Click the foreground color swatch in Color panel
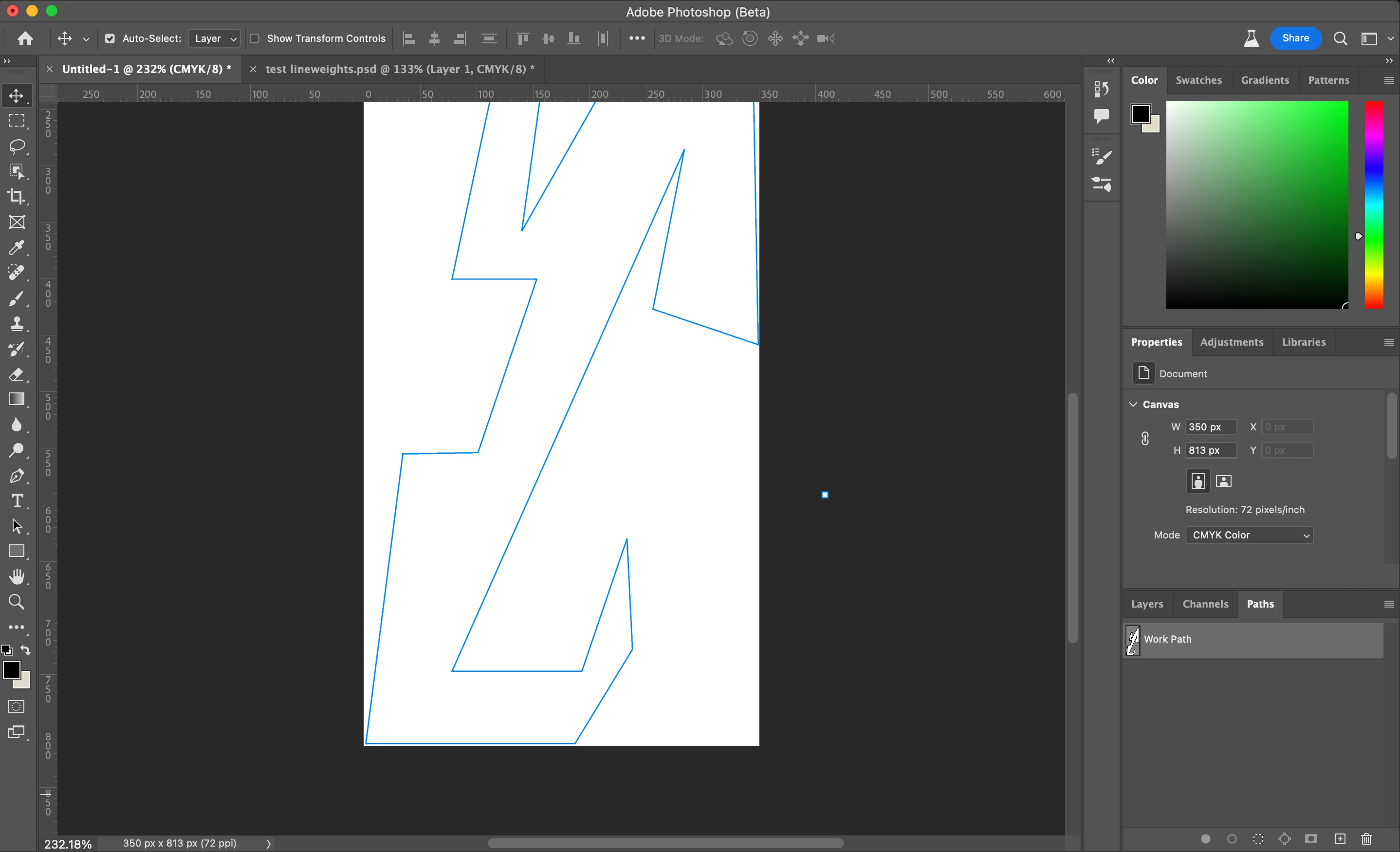Viewport: 1400px width, 852px height. pyautogui.click(x=1141, y=113)
